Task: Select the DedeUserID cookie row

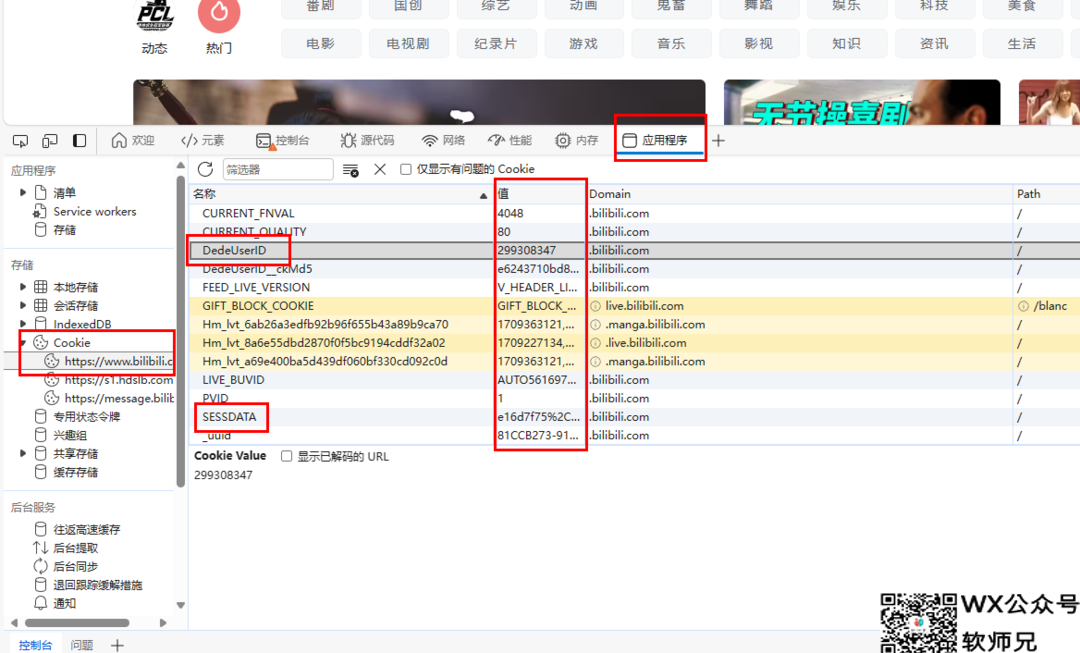Action: point(634,250)
